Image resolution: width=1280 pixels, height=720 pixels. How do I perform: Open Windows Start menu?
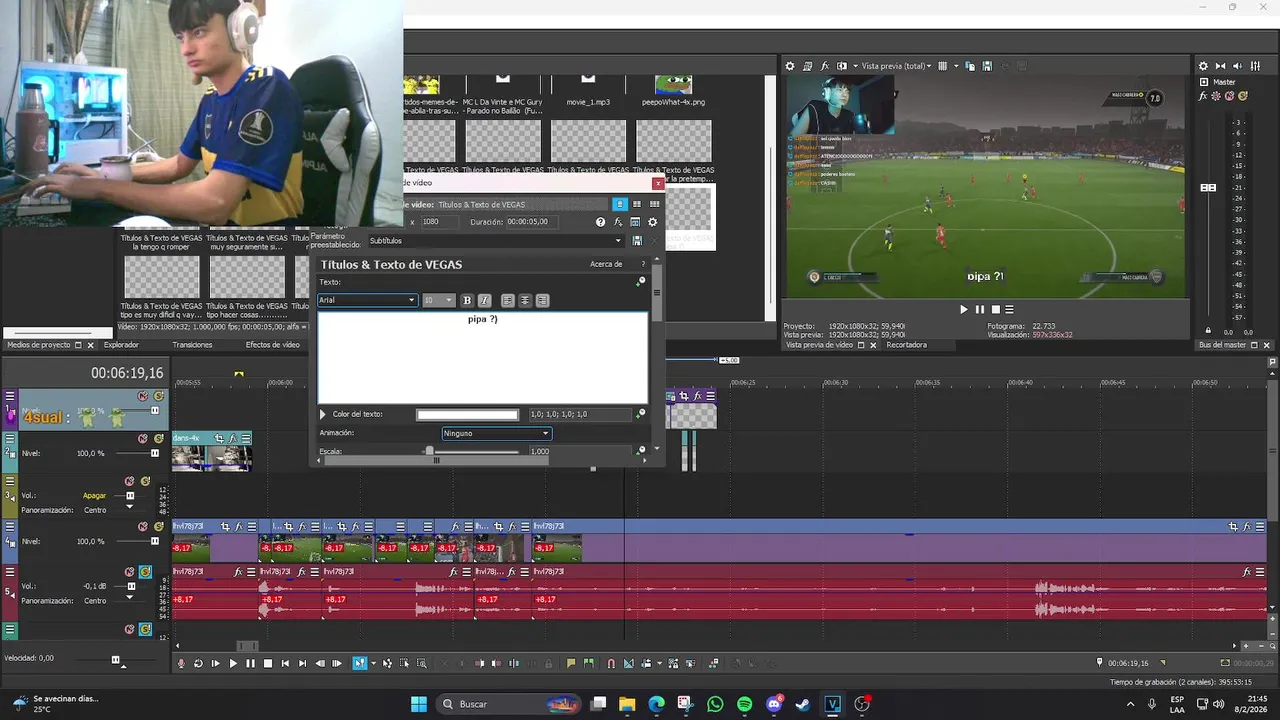(419, 704)
